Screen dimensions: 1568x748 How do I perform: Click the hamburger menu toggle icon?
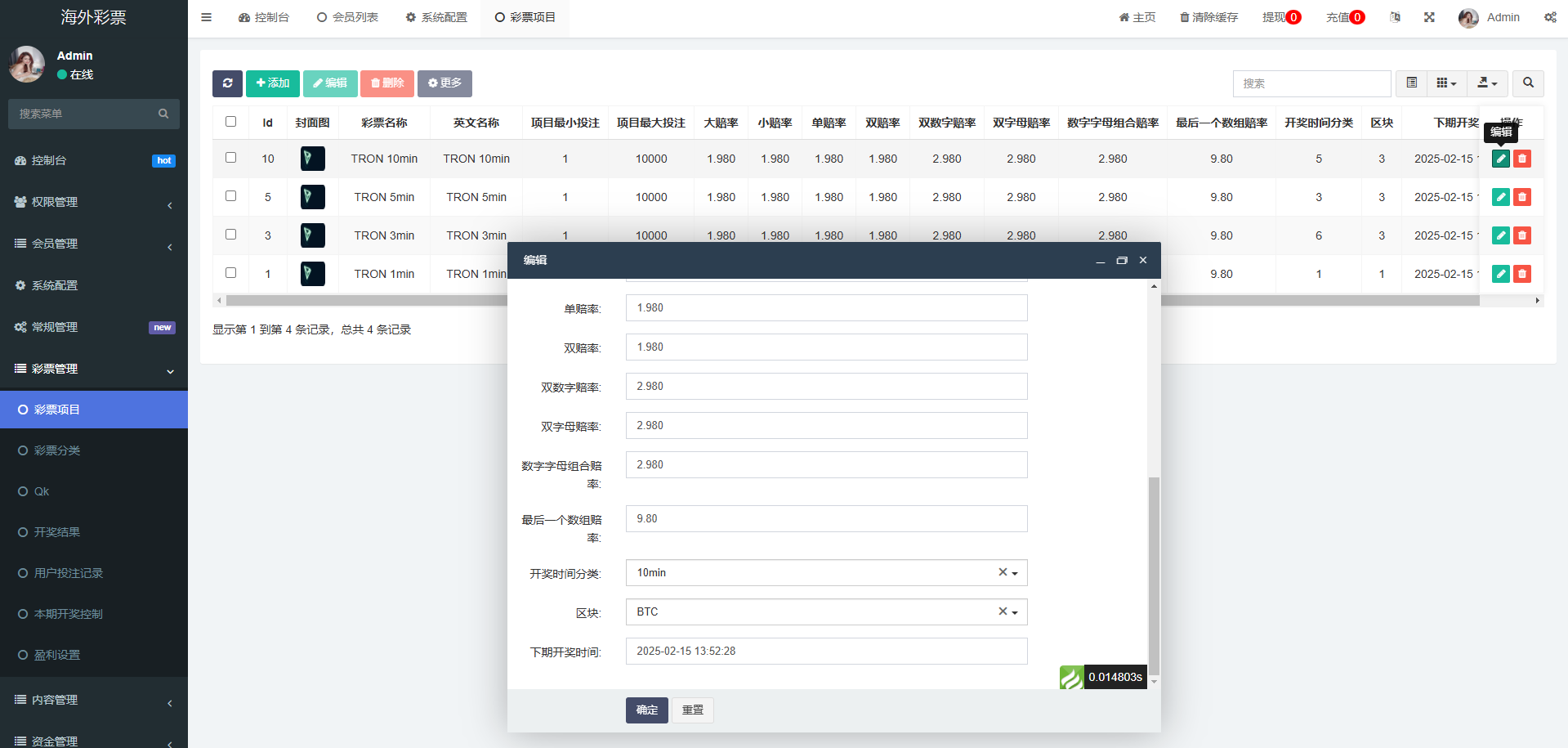tap(207, 17)
